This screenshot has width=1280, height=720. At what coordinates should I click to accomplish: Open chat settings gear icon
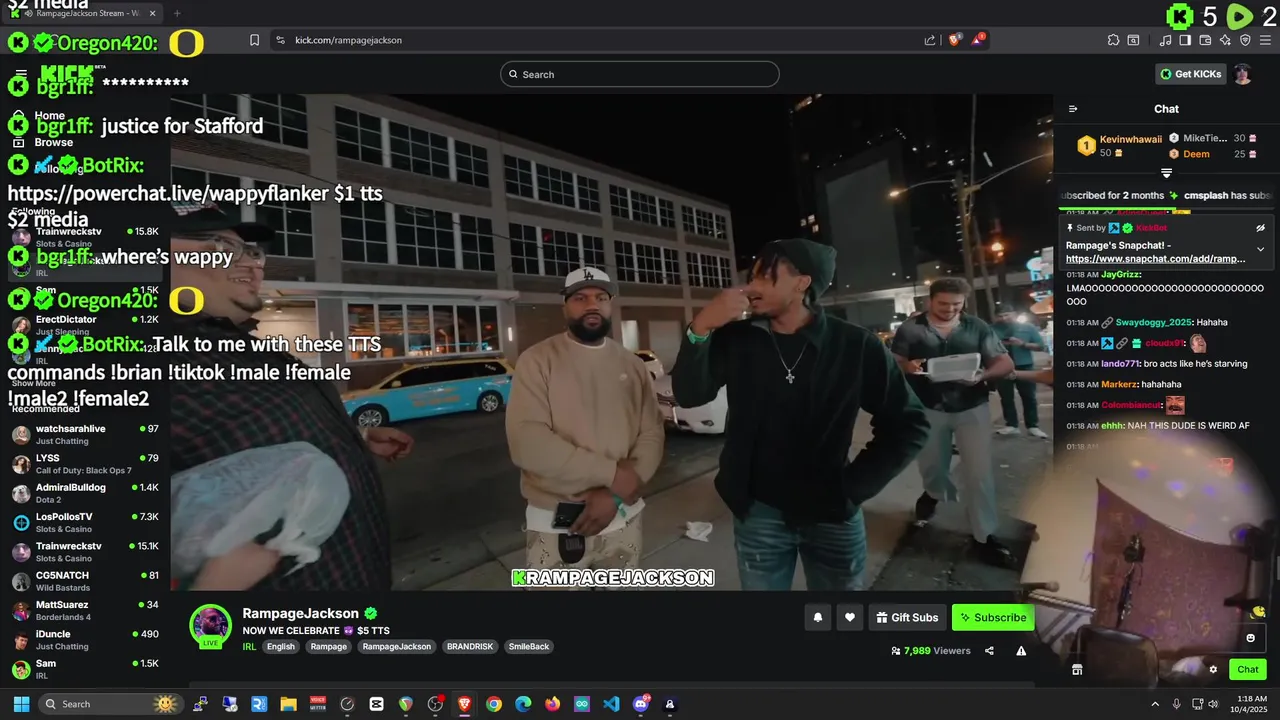coord(1213,670)
